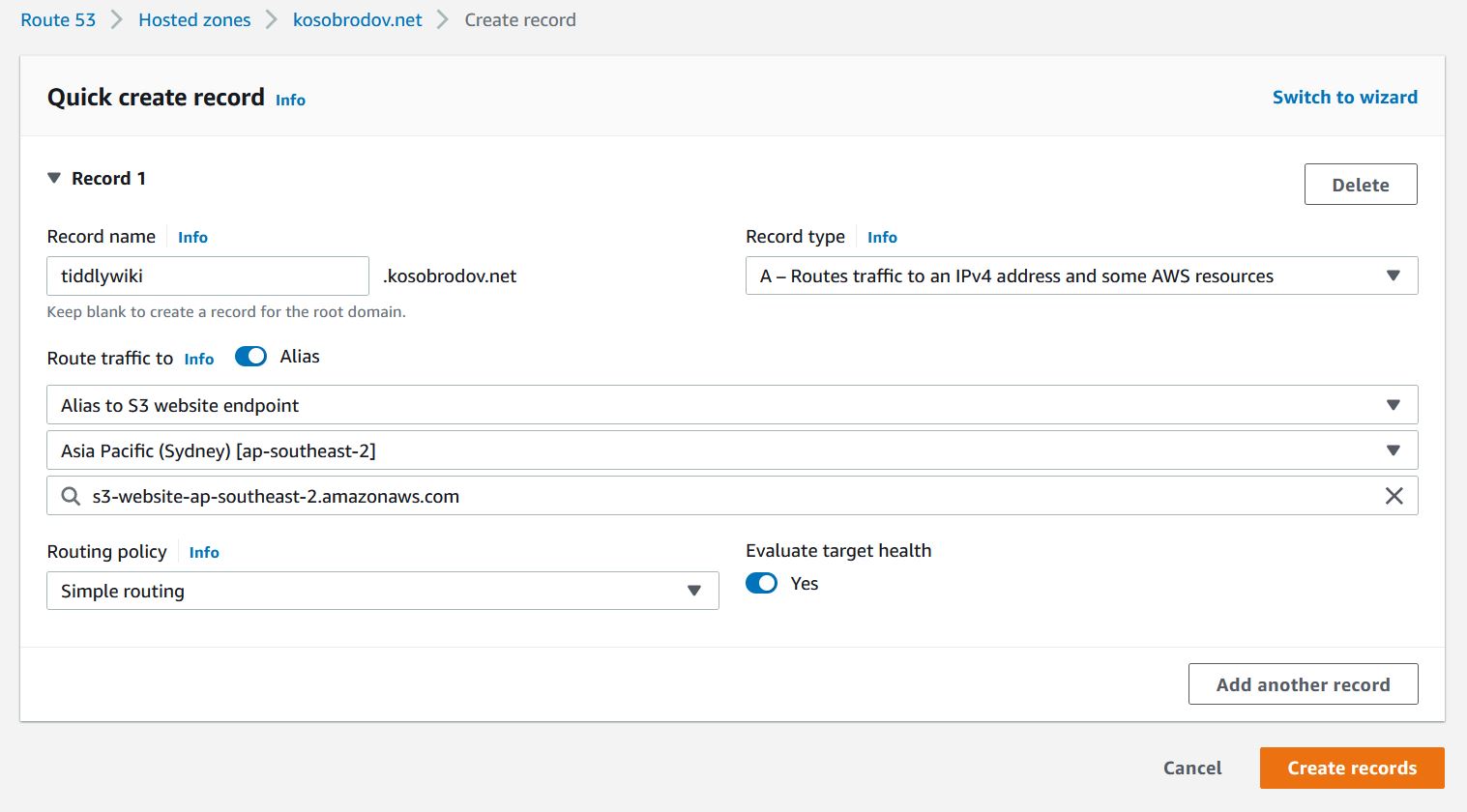Screen dimensions: 1467x812
Task: Collapse the Record 1 section
Action: (x=54, y=178)
